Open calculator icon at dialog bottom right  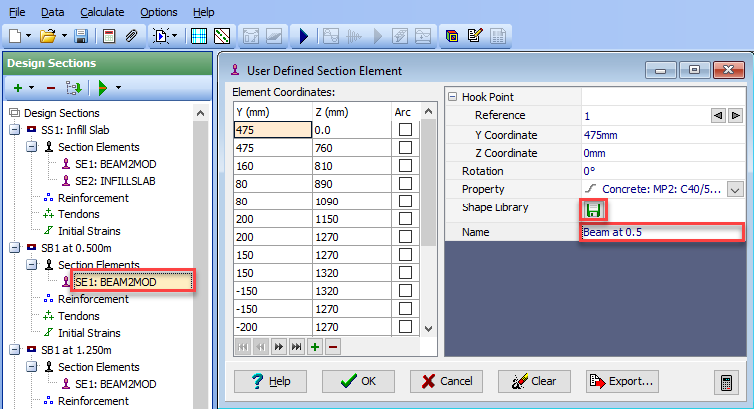pyautogui.click(x=726, y=383)
